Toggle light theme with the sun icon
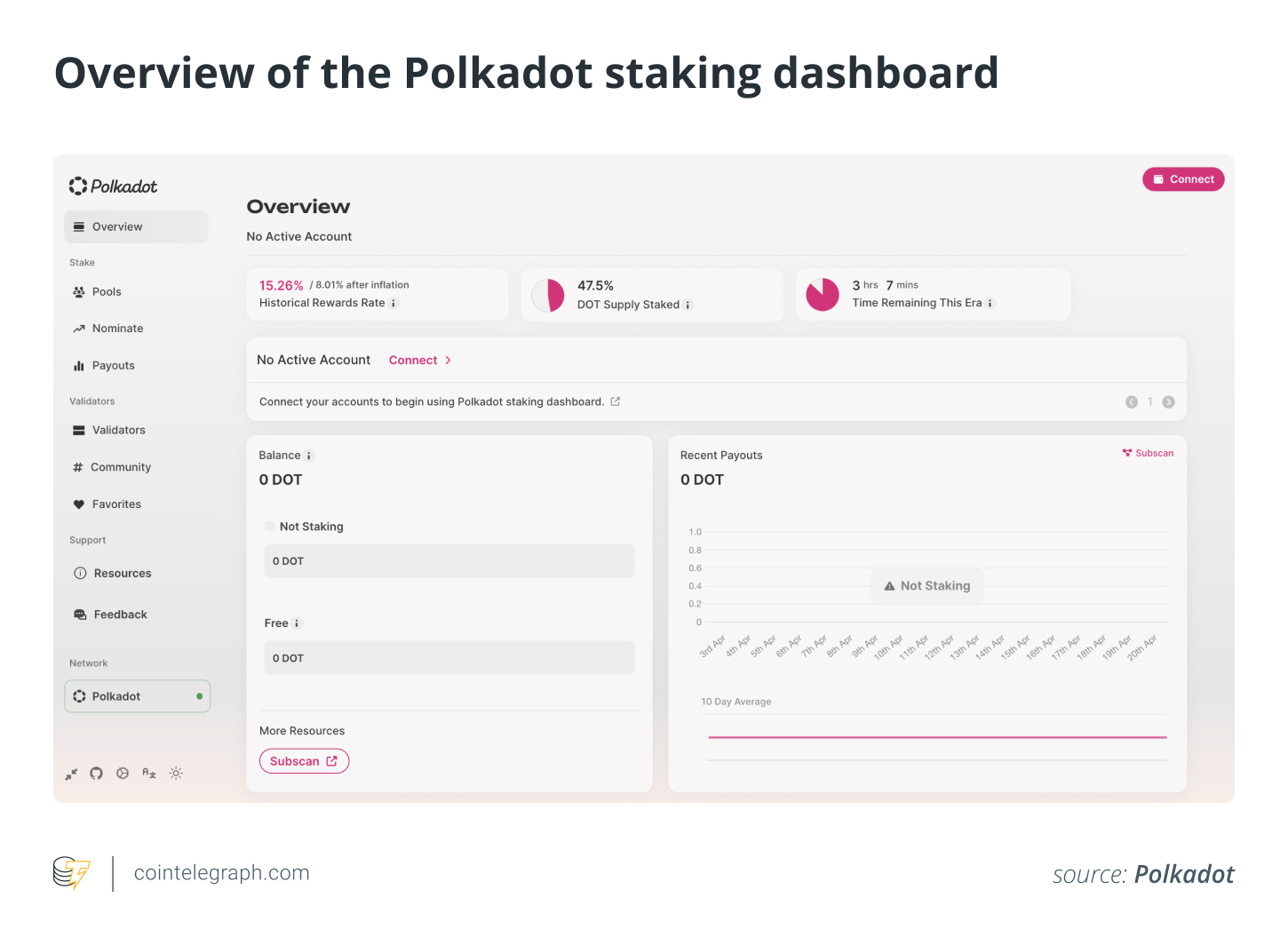This screenshot has width=1288, height=945. (x=176, y=774)
